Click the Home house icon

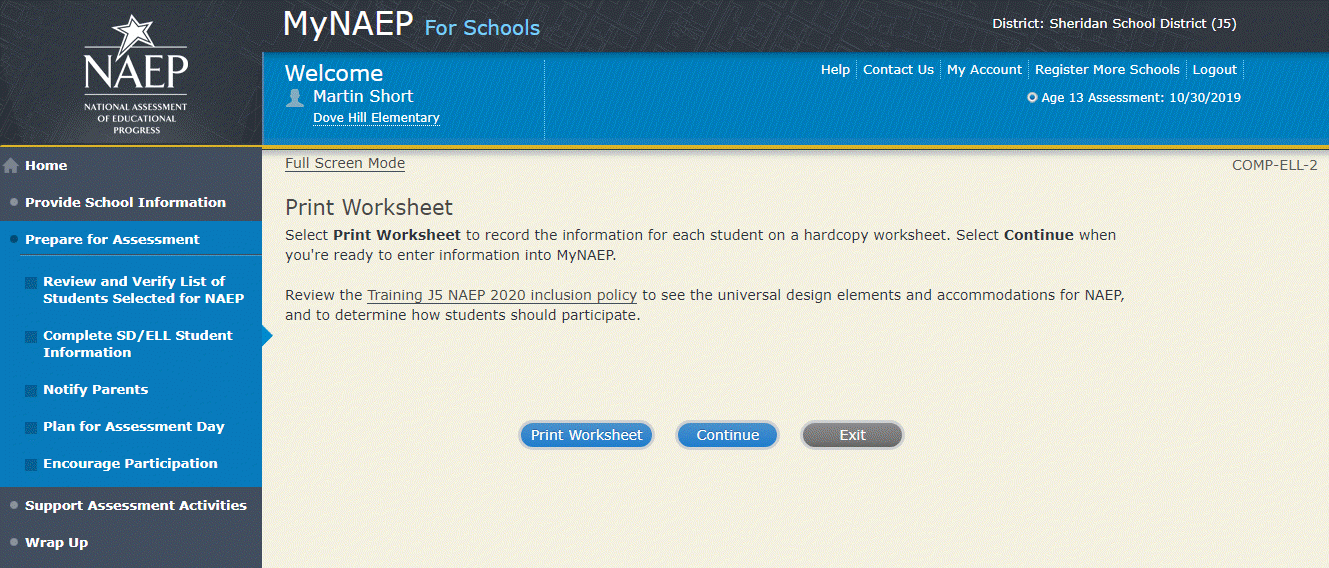tap(11, 166)
